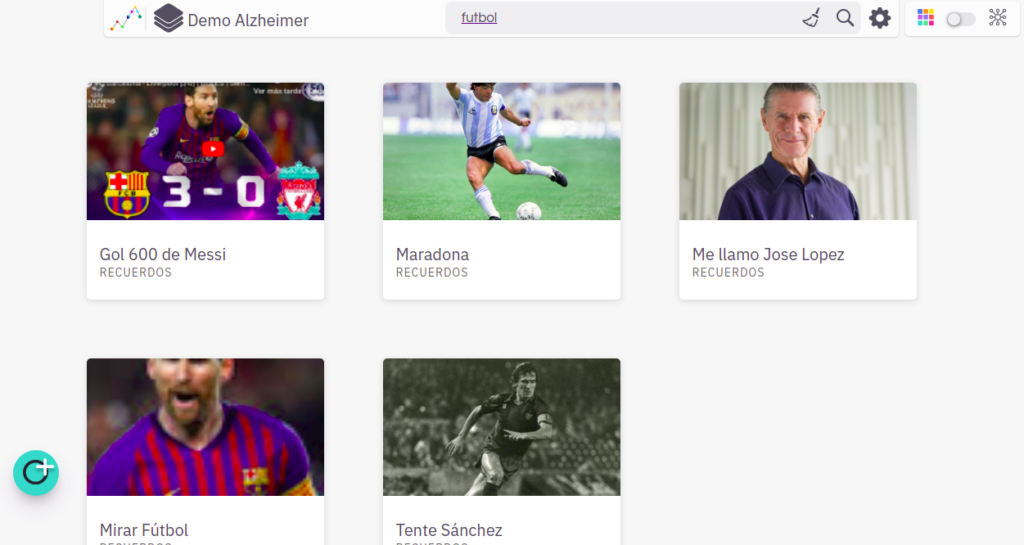Switch to the network graph view icon

pos(997,18)
